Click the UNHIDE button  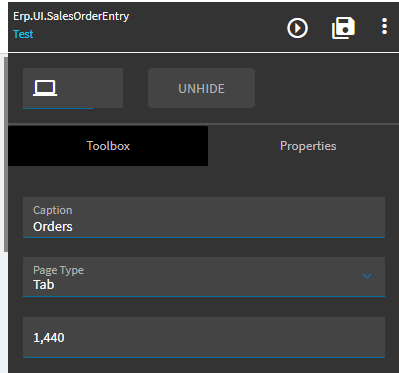(x=201, y=88)
